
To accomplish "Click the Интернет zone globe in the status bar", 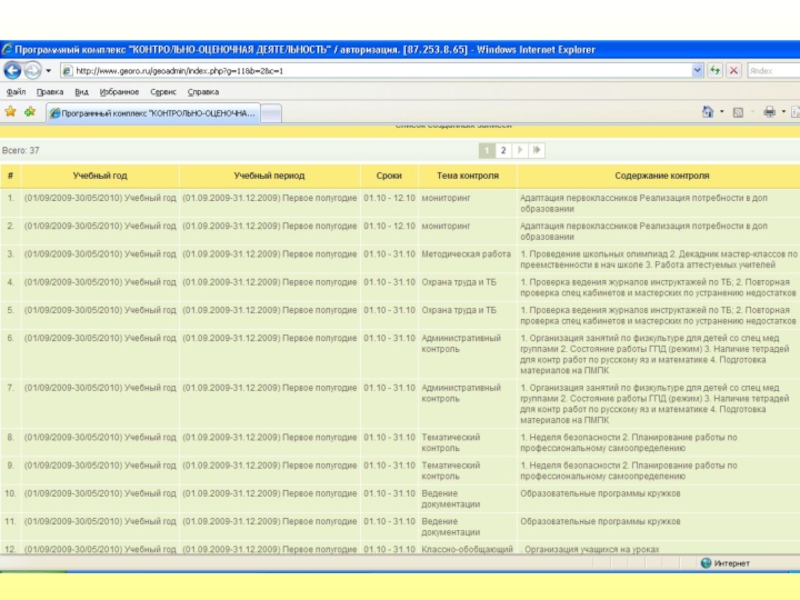I will (x=706, y=563).
